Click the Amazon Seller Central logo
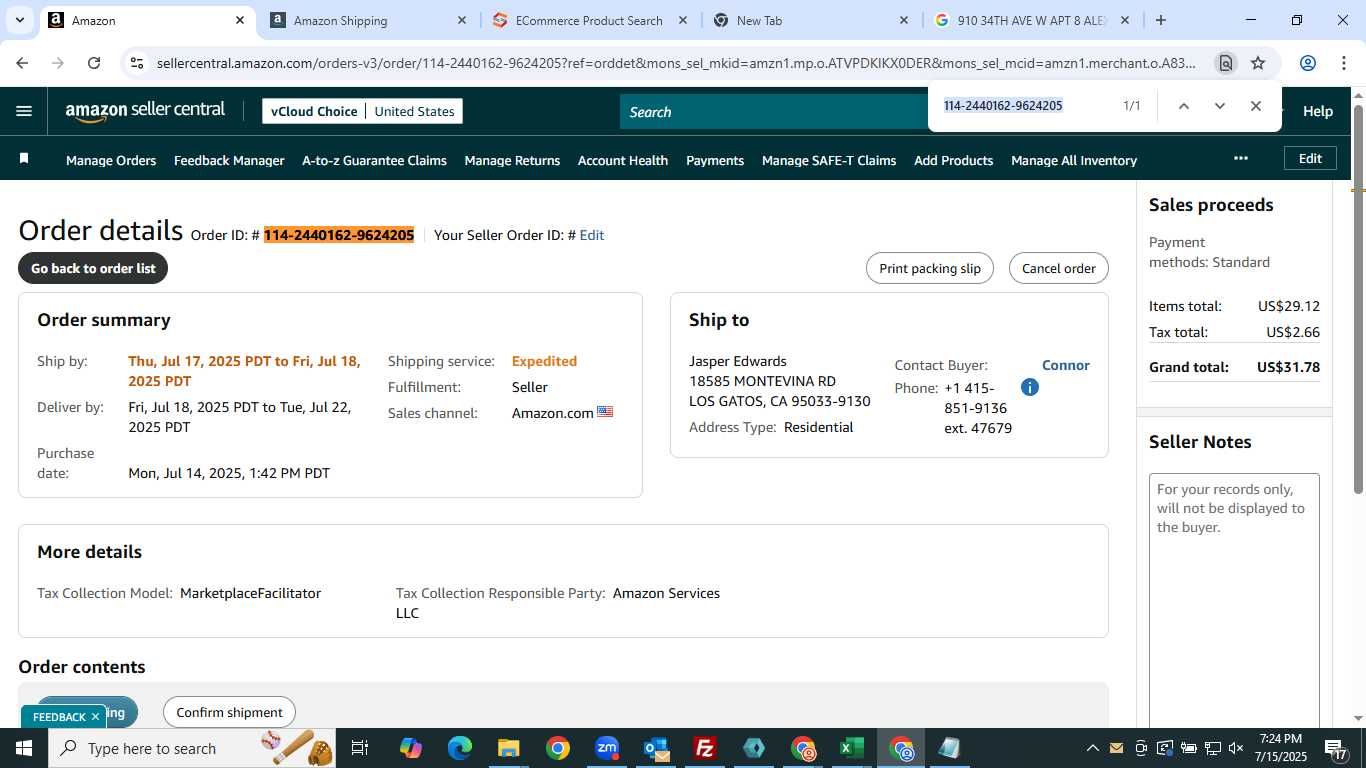Image resolution: width=1366 pixels, height=768 pixels. point(146,111)
